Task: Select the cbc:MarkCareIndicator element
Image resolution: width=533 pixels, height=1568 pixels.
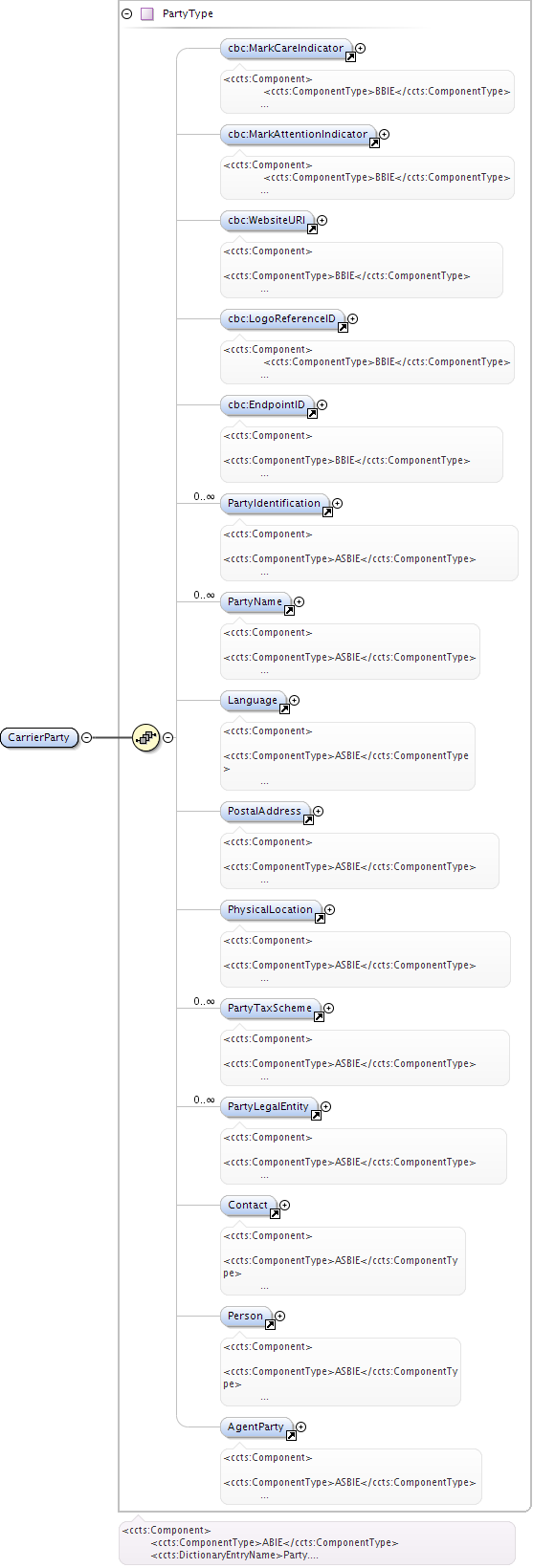Action: point(286,49)
